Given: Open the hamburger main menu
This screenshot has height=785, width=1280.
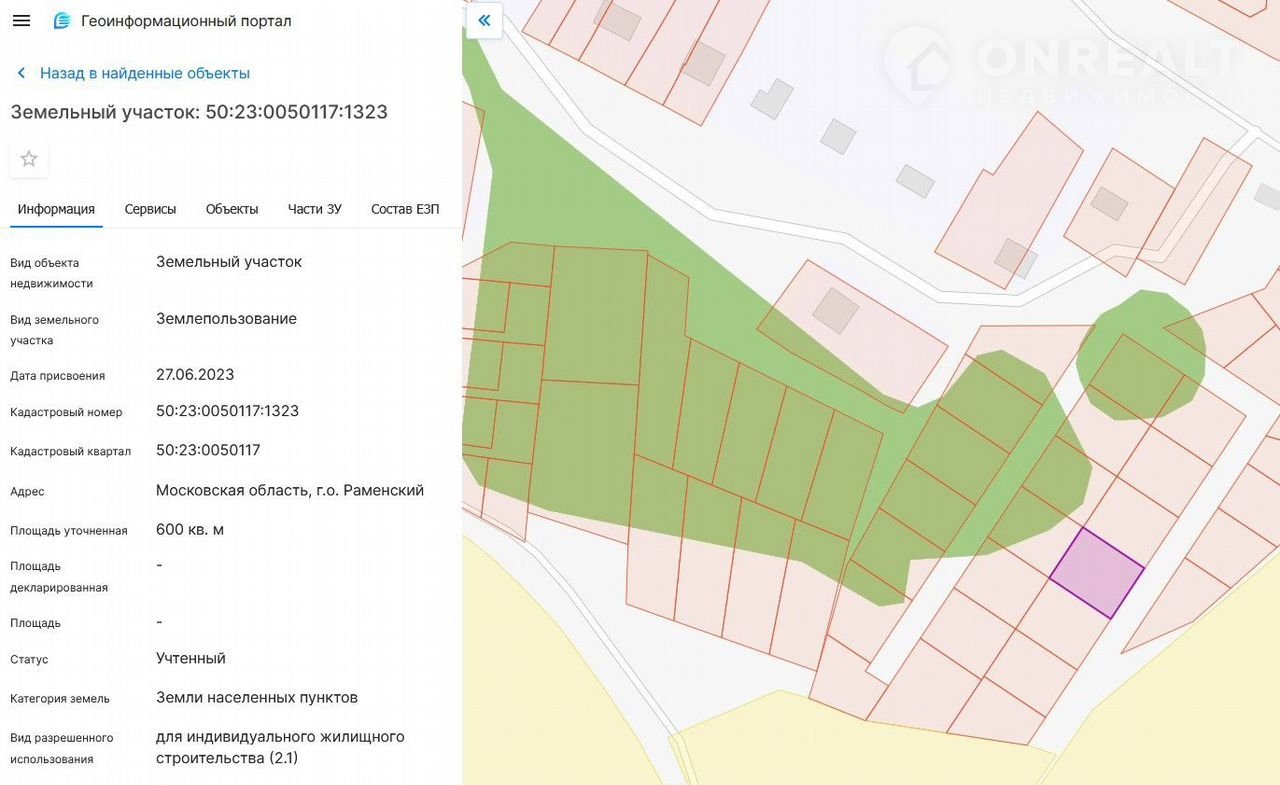Looking at the screenshot, I should 21,21.
